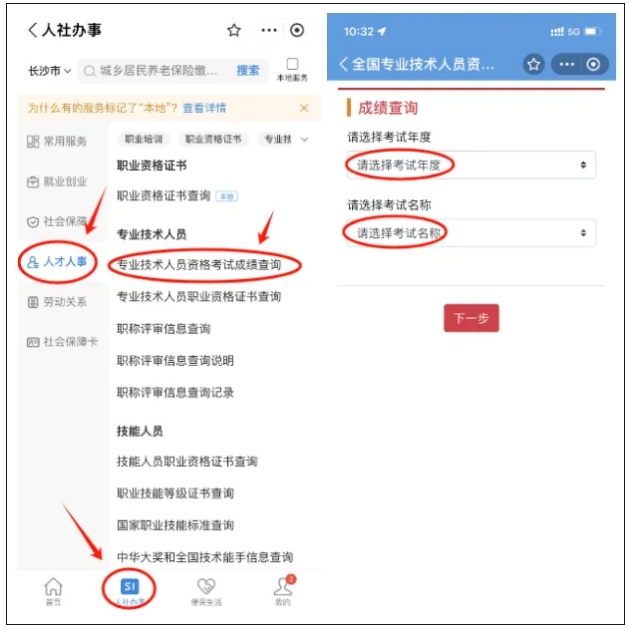Image resolution: width=629 pixels, height=630 pixels.
Task: Tap the target close icon in blue header
Action: pyautogui.click(x=593, y=64)
